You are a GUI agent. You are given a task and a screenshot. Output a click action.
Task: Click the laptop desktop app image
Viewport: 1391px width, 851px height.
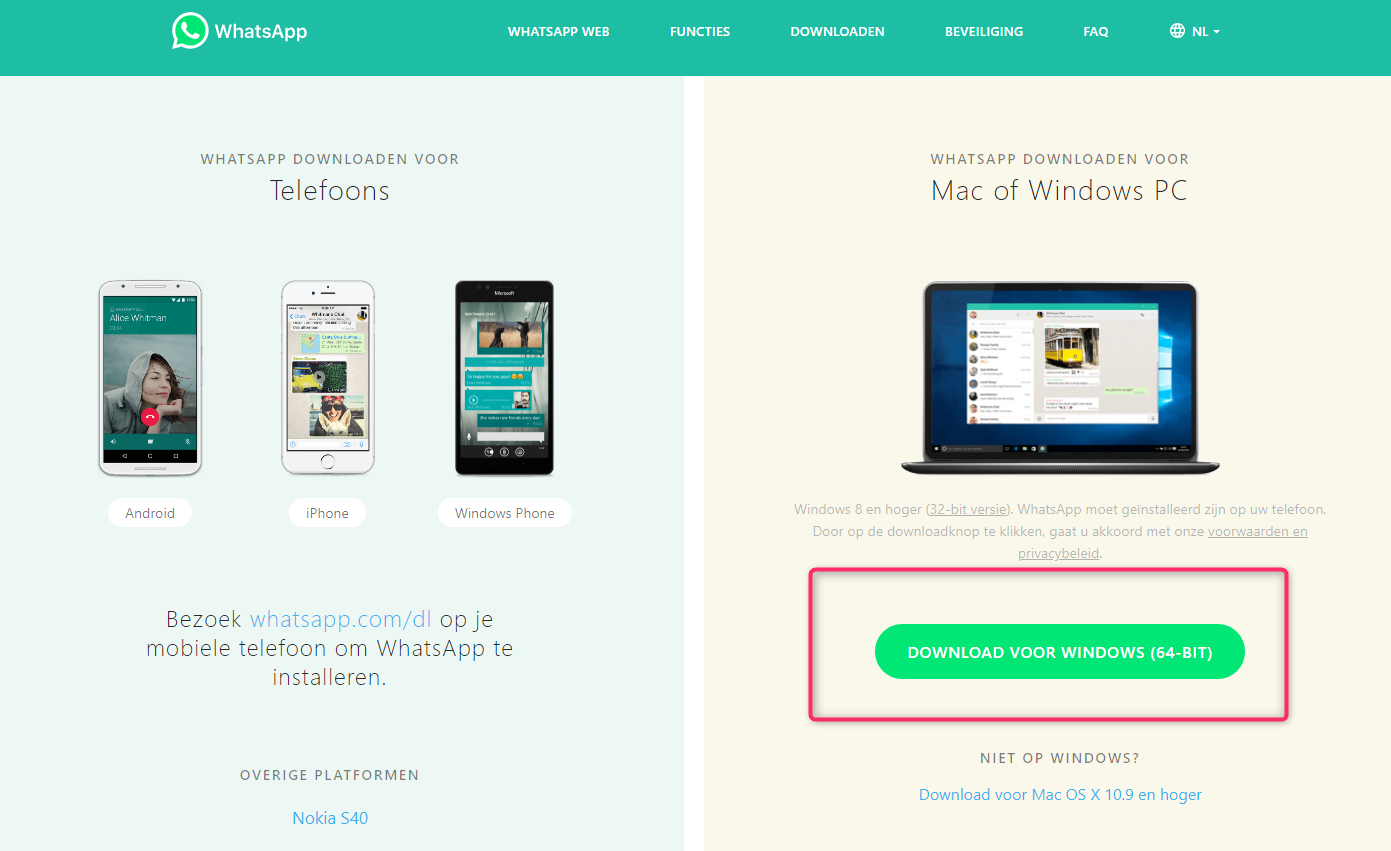[1060, 378]
